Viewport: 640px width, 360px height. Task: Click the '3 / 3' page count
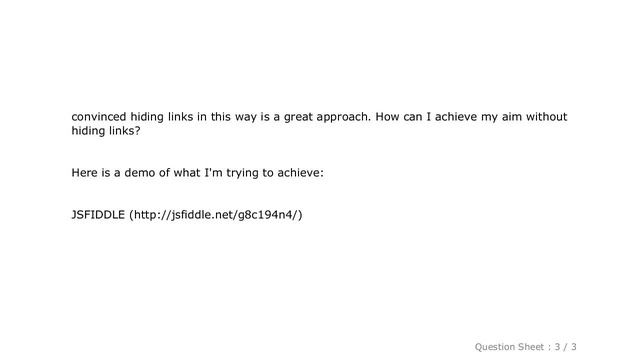click(565, 347)
